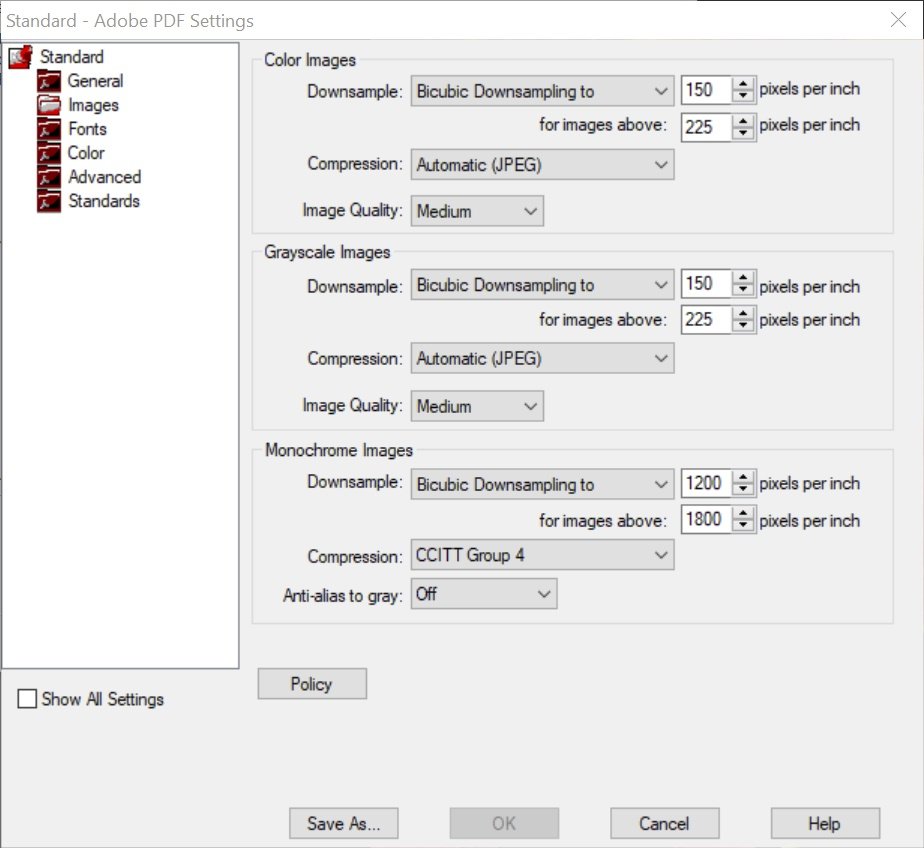This screenshot has width=924, height=848.
Task: Enable the Show All Settings checkbox
Action: [x=27, y=699]
